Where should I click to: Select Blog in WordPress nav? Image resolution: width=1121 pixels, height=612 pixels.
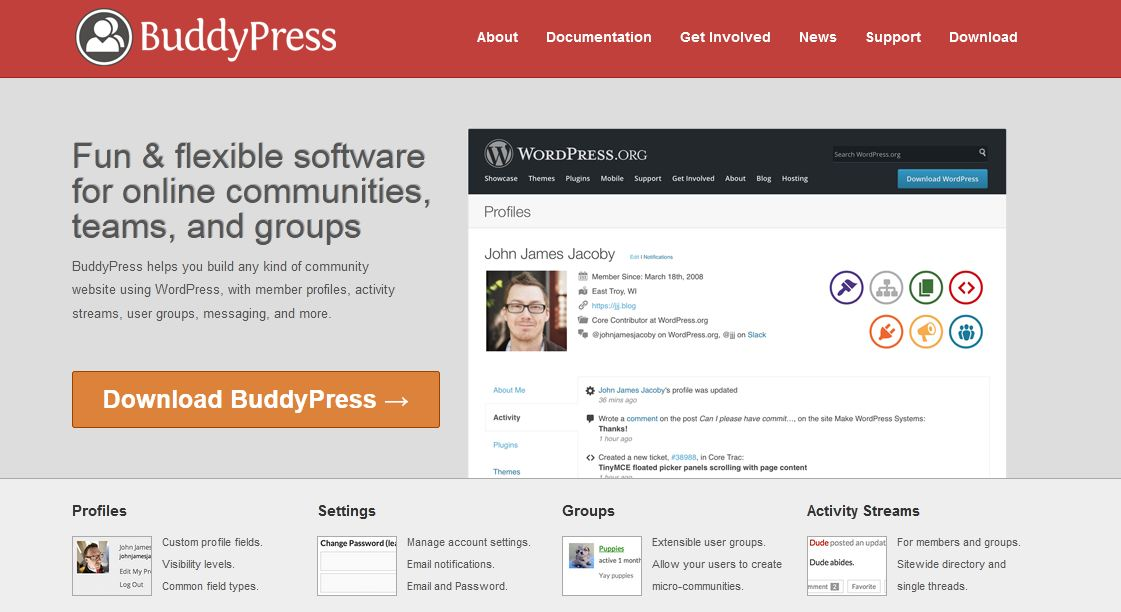764,179
